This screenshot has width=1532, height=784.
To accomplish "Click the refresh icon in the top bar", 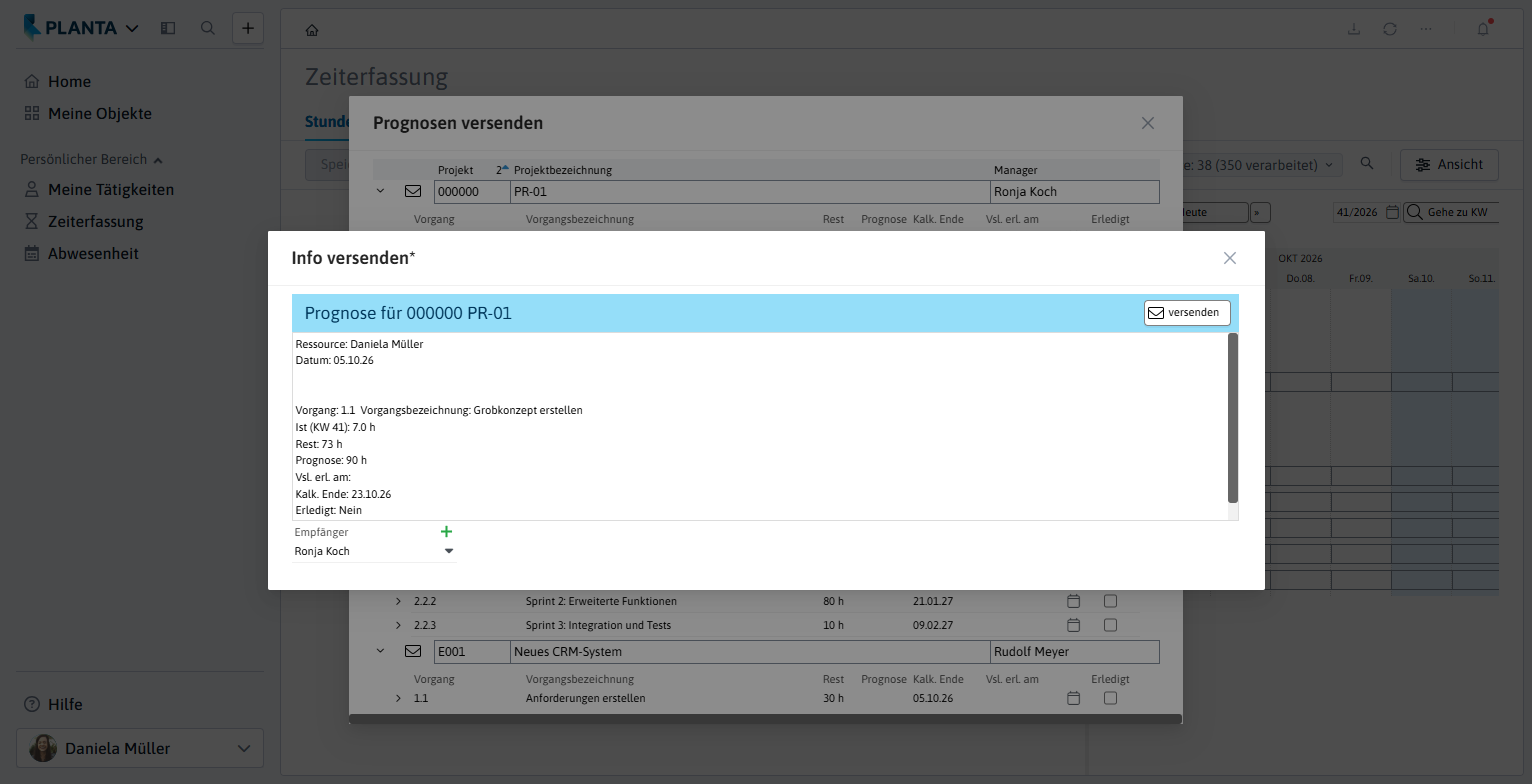I will coord(1390,29).
